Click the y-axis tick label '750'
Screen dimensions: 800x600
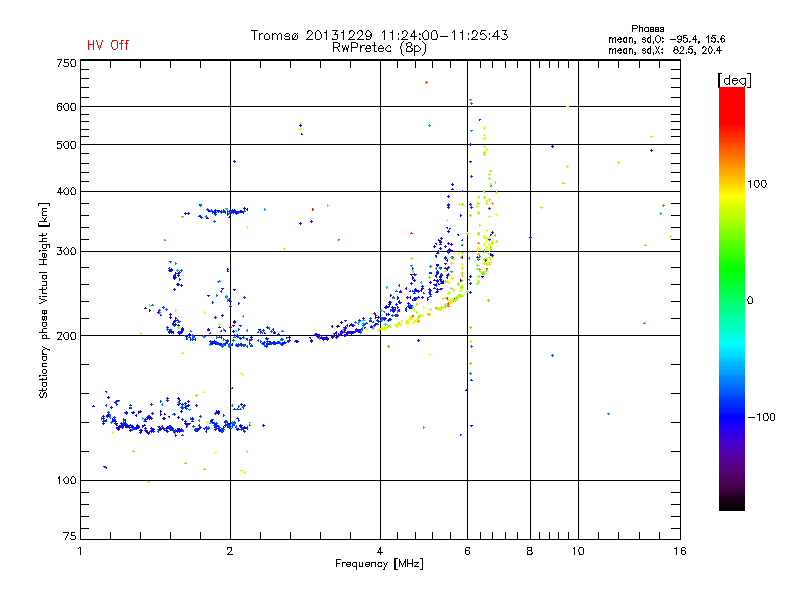[x=67, y=63]
